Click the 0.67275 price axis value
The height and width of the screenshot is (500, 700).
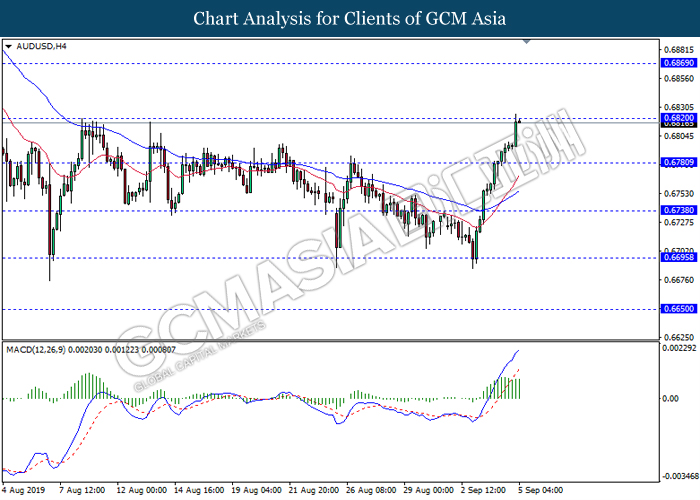[x=679, y=222]
